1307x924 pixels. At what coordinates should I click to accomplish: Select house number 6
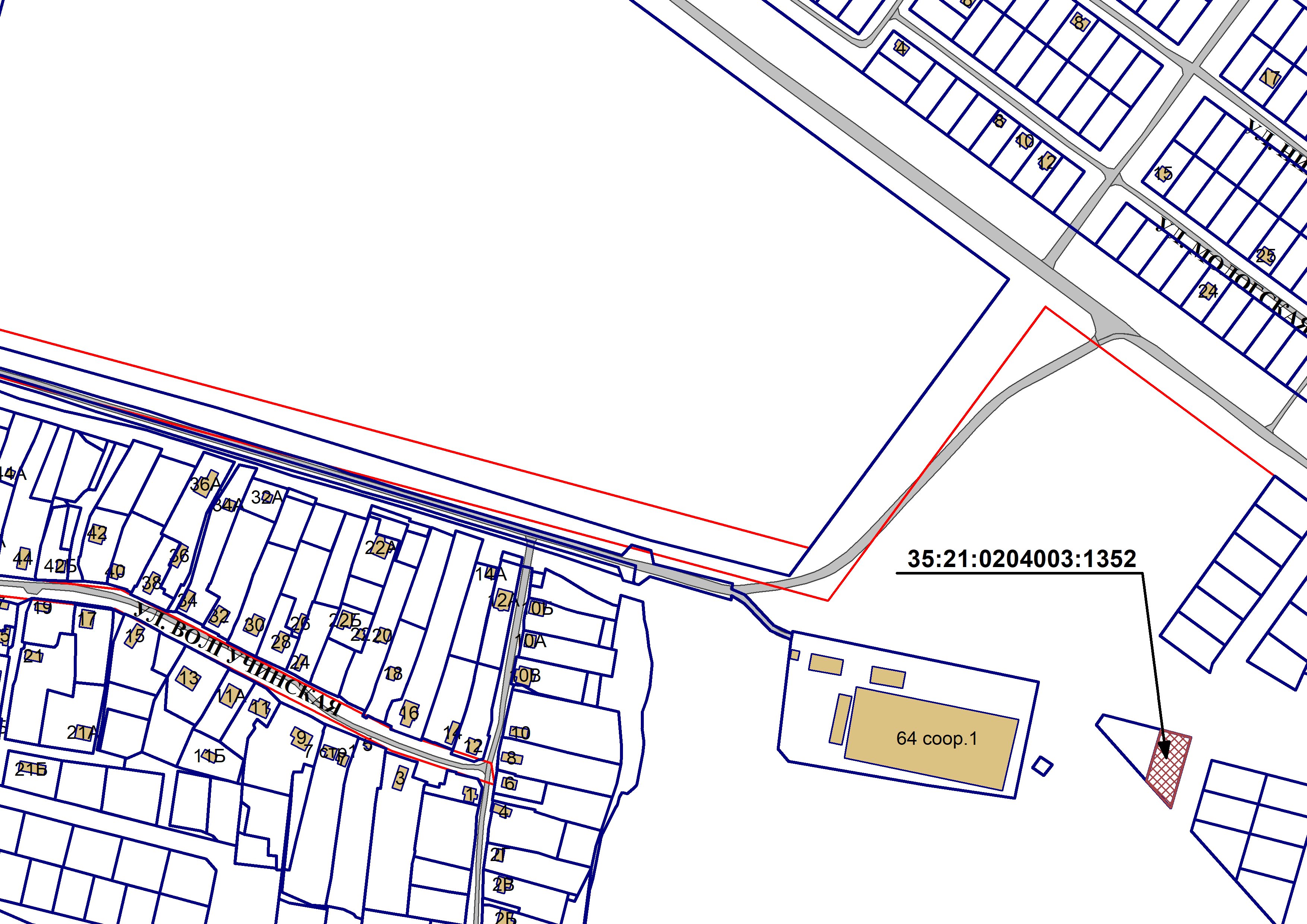tap(509, 784)
